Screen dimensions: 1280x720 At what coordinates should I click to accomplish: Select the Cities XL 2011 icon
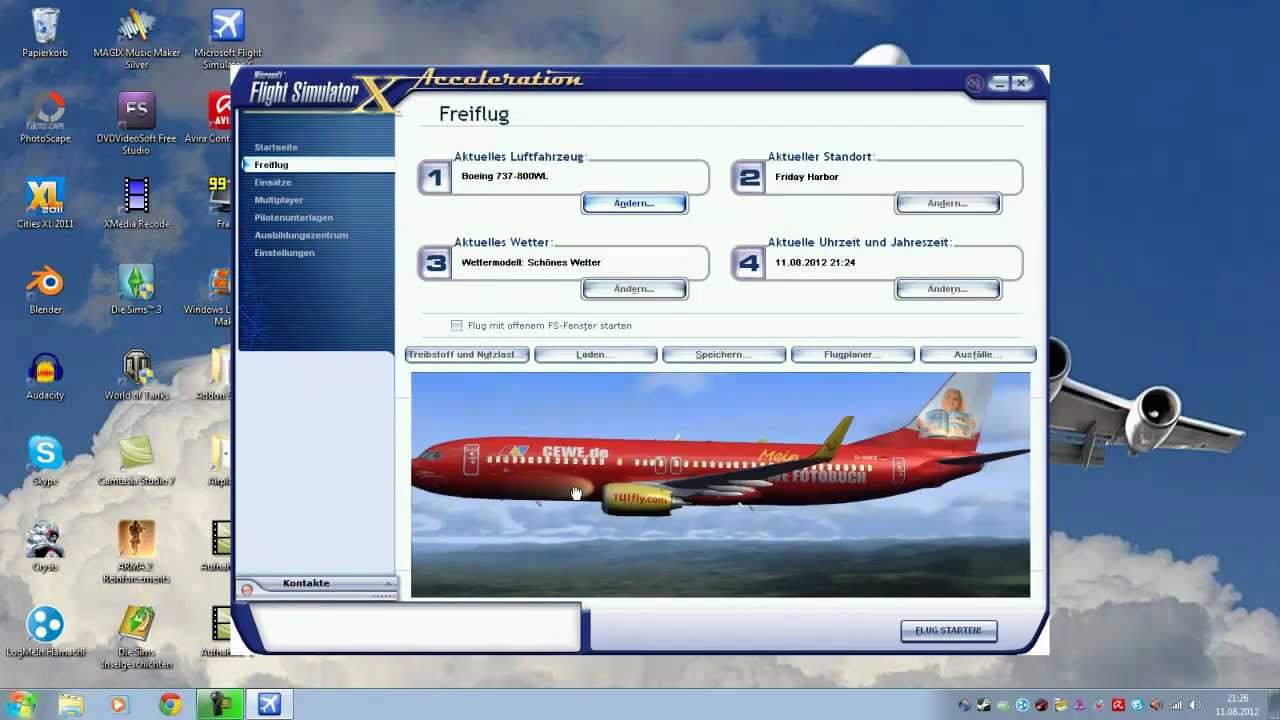(x=45, y=203)
